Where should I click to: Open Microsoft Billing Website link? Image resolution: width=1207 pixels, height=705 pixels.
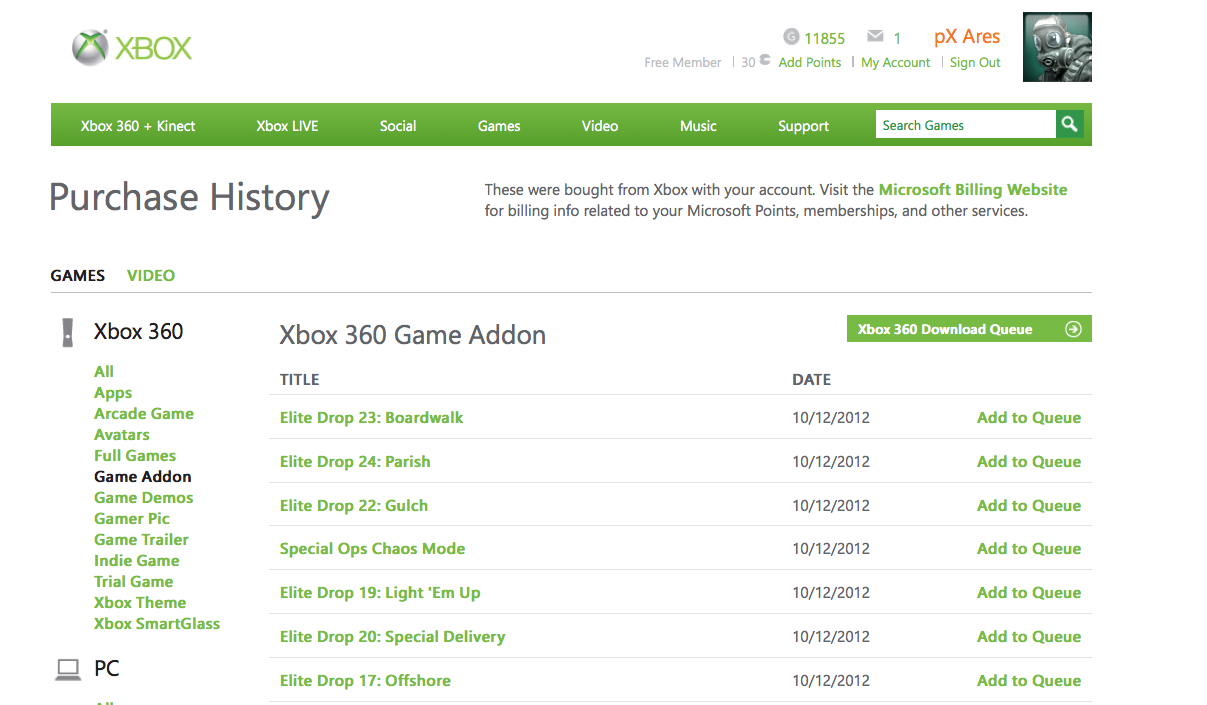tap(973, 189)
